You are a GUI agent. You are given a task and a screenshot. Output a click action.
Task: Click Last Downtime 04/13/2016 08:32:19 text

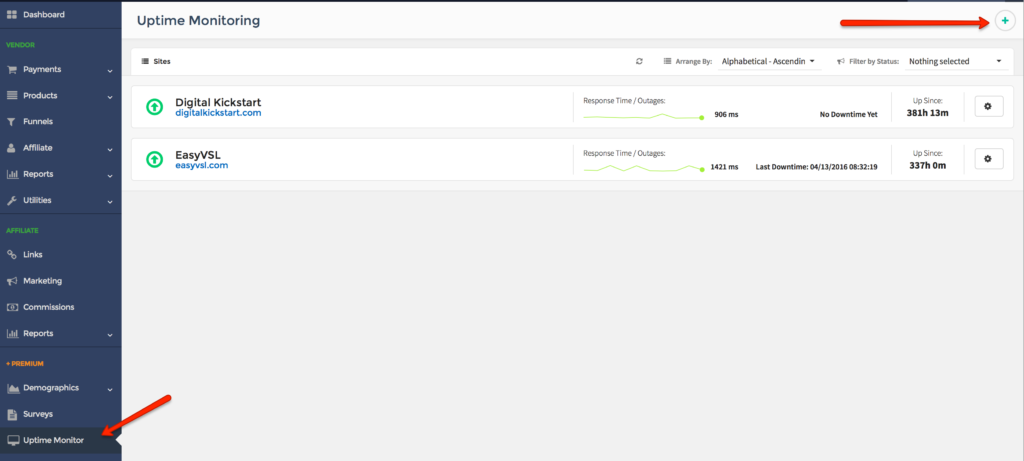pyautogui.click(x=816, y=167)
